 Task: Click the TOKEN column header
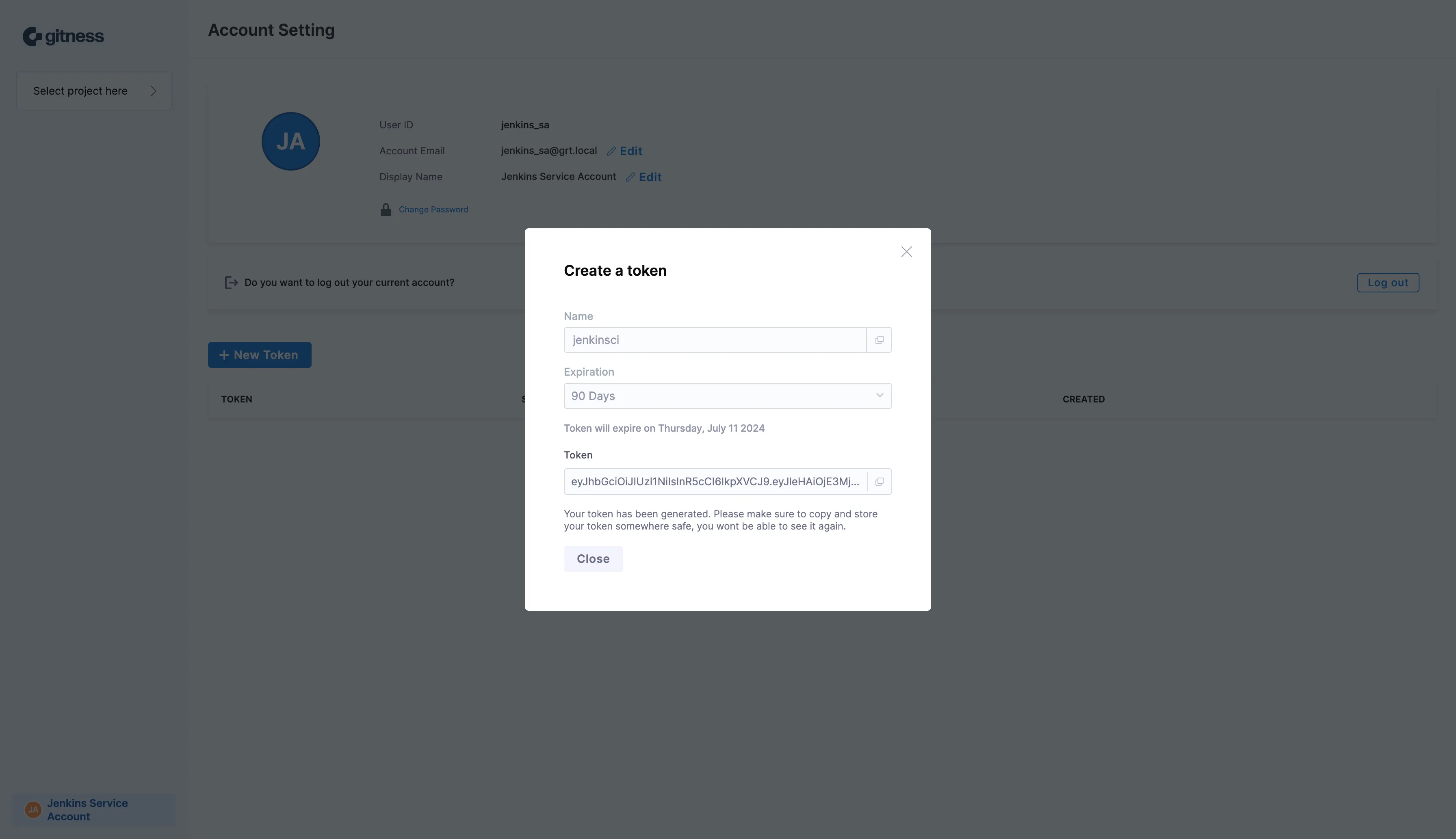click(x=236, y=399)
